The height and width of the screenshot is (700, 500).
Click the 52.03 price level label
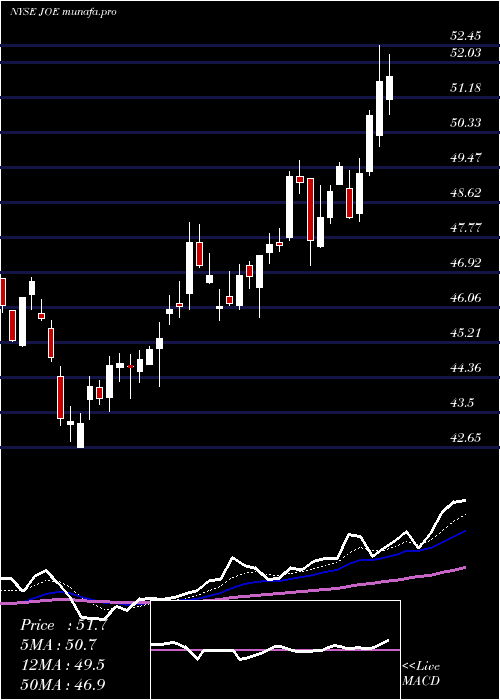point(466,53)
